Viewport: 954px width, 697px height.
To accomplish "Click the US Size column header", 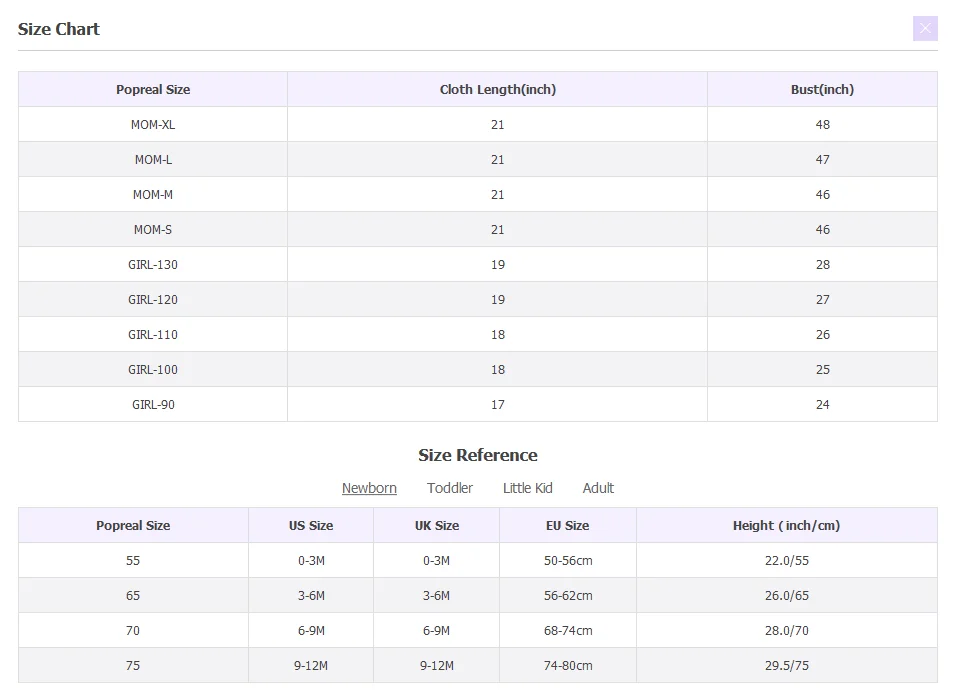I will 311,525.
